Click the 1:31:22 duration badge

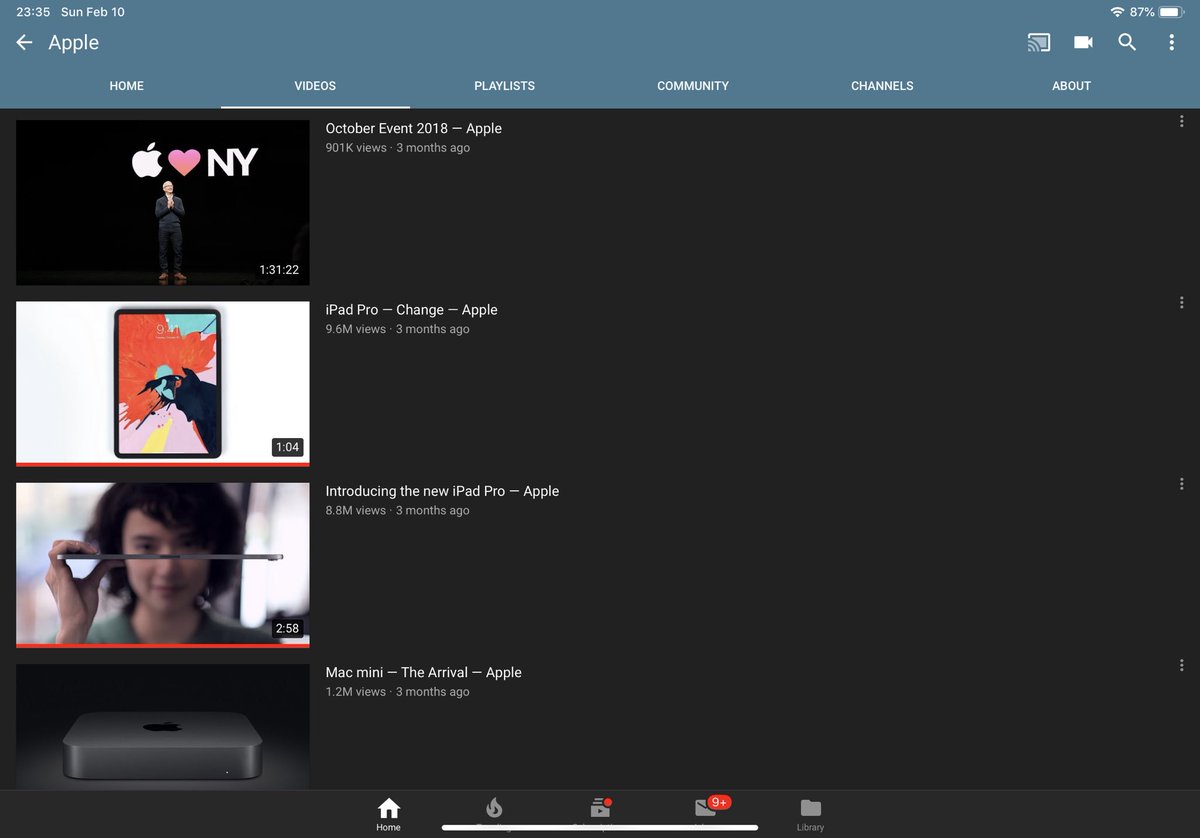click(x=279, y=270)
